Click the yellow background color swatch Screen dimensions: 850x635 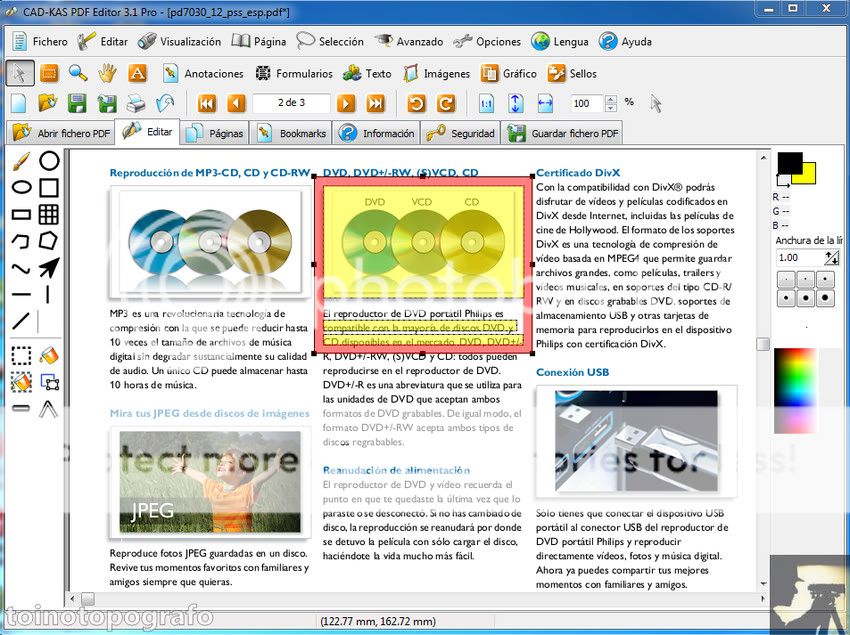[x=804, y=173]
